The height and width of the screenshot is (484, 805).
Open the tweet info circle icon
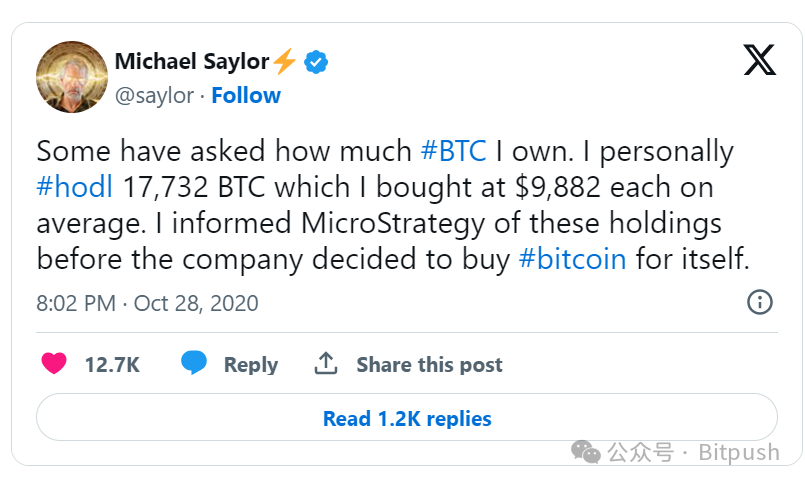pyautogui.click(x=760, y=302)
